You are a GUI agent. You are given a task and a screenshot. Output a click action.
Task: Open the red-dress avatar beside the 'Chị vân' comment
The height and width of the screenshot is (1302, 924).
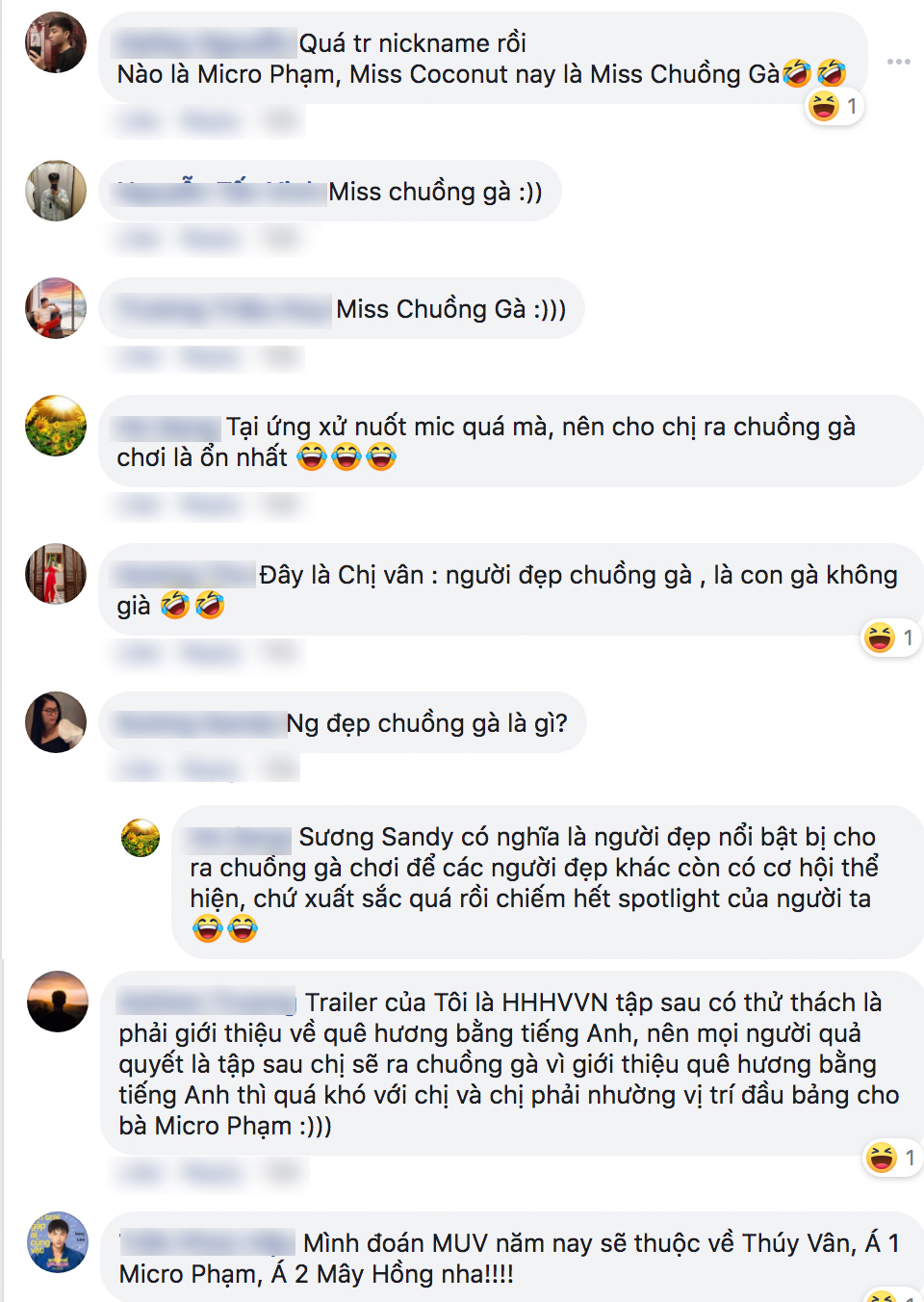[56, 574]
